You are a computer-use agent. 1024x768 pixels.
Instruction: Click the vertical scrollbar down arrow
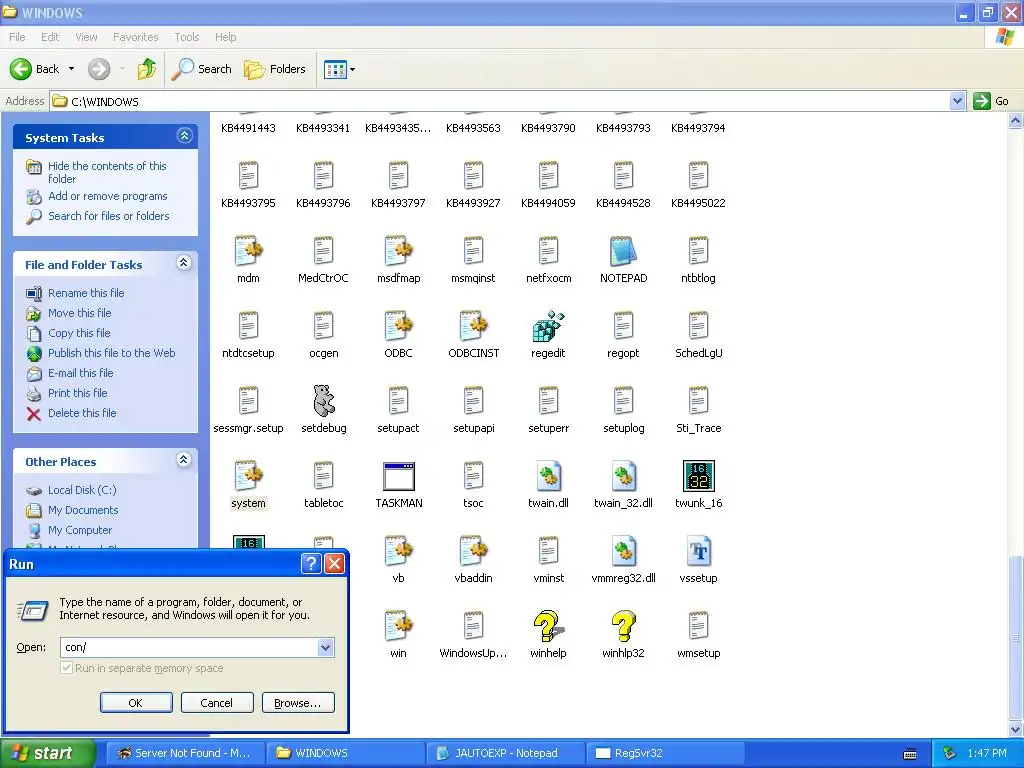click(x=1015, y=729)
